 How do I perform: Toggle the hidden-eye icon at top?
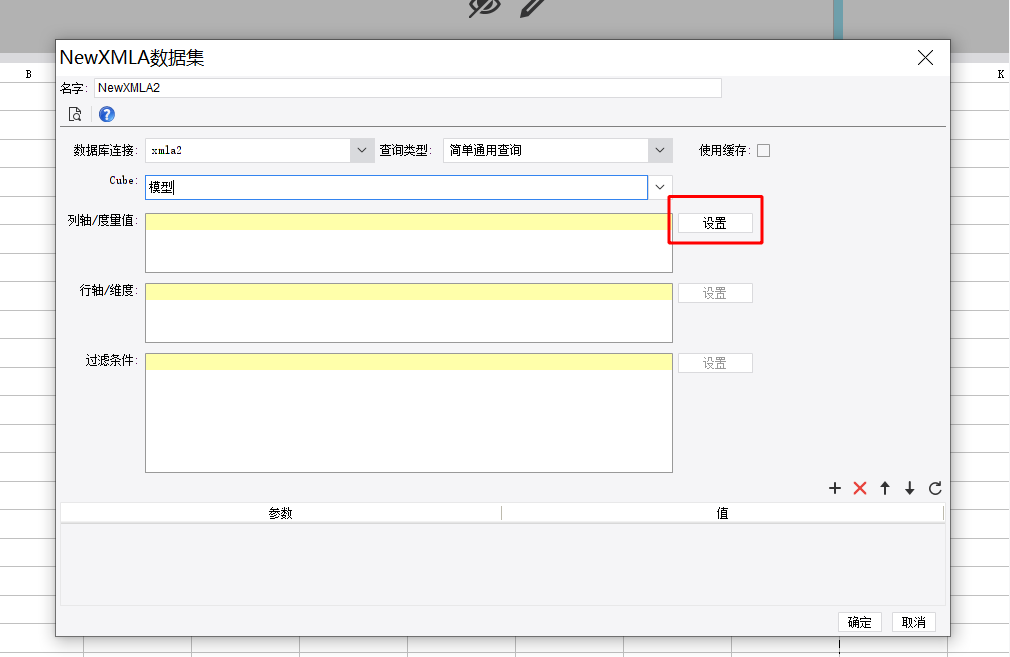[x=484, y=8]
